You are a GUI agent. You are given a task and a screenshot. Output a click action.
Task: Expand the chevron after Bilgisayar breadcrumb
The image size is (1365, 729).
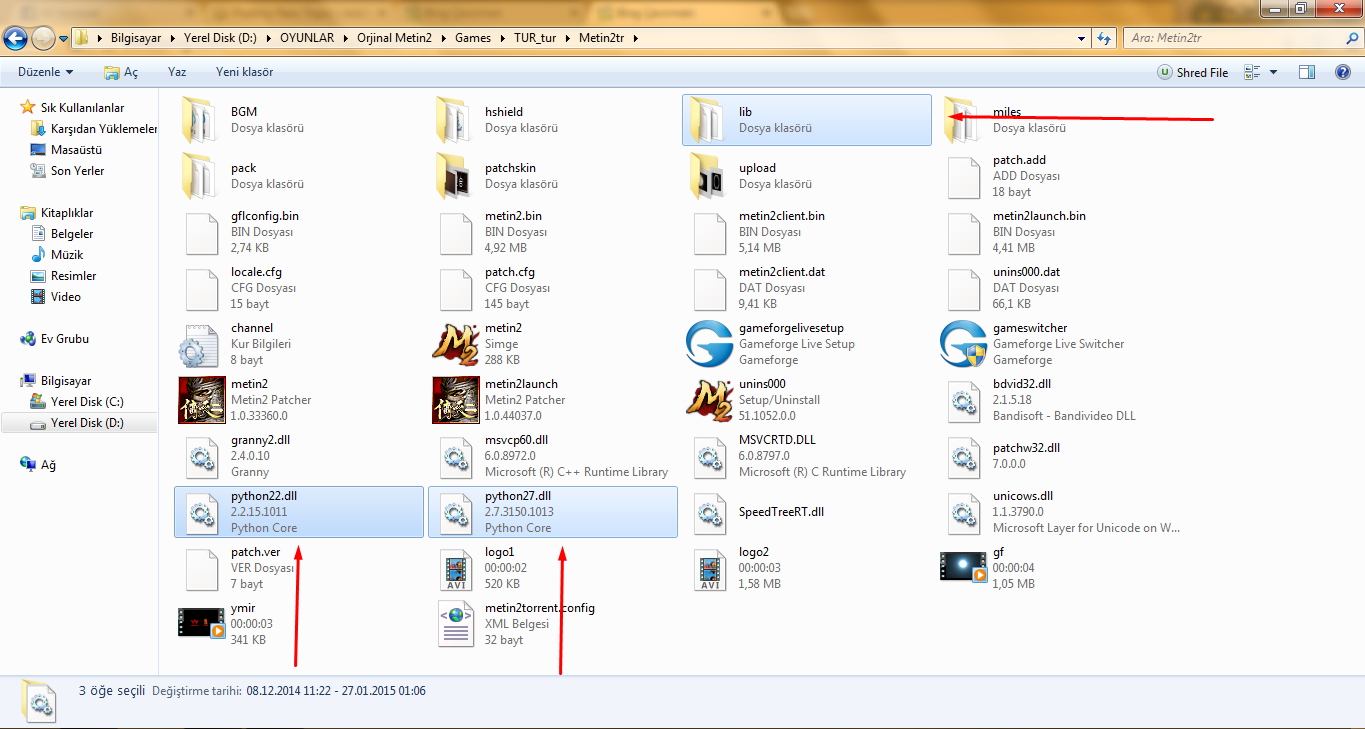[x=174, y=38]
